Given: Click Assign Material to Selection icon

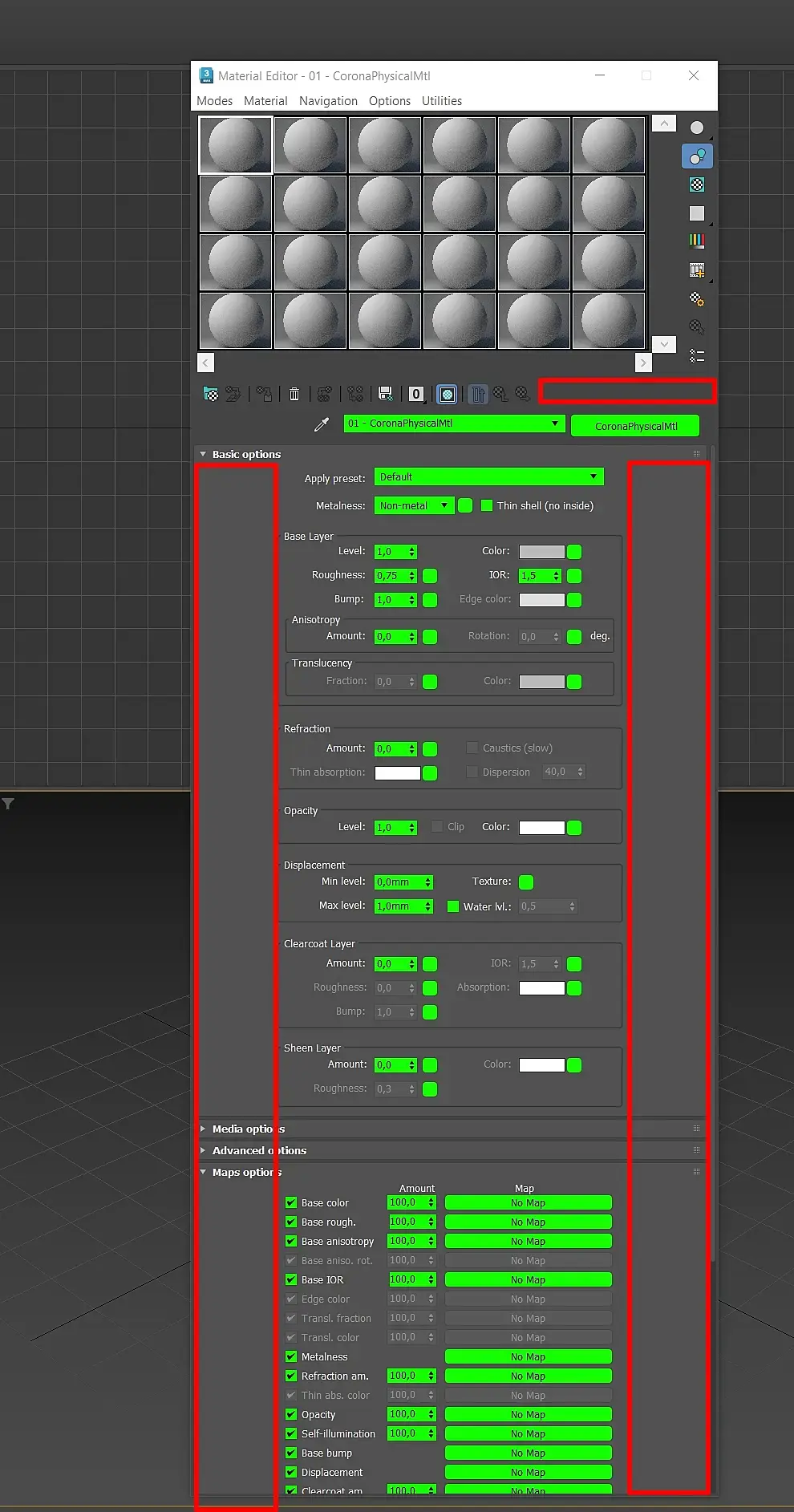Looking at the screenshot, I should [264, 394].
